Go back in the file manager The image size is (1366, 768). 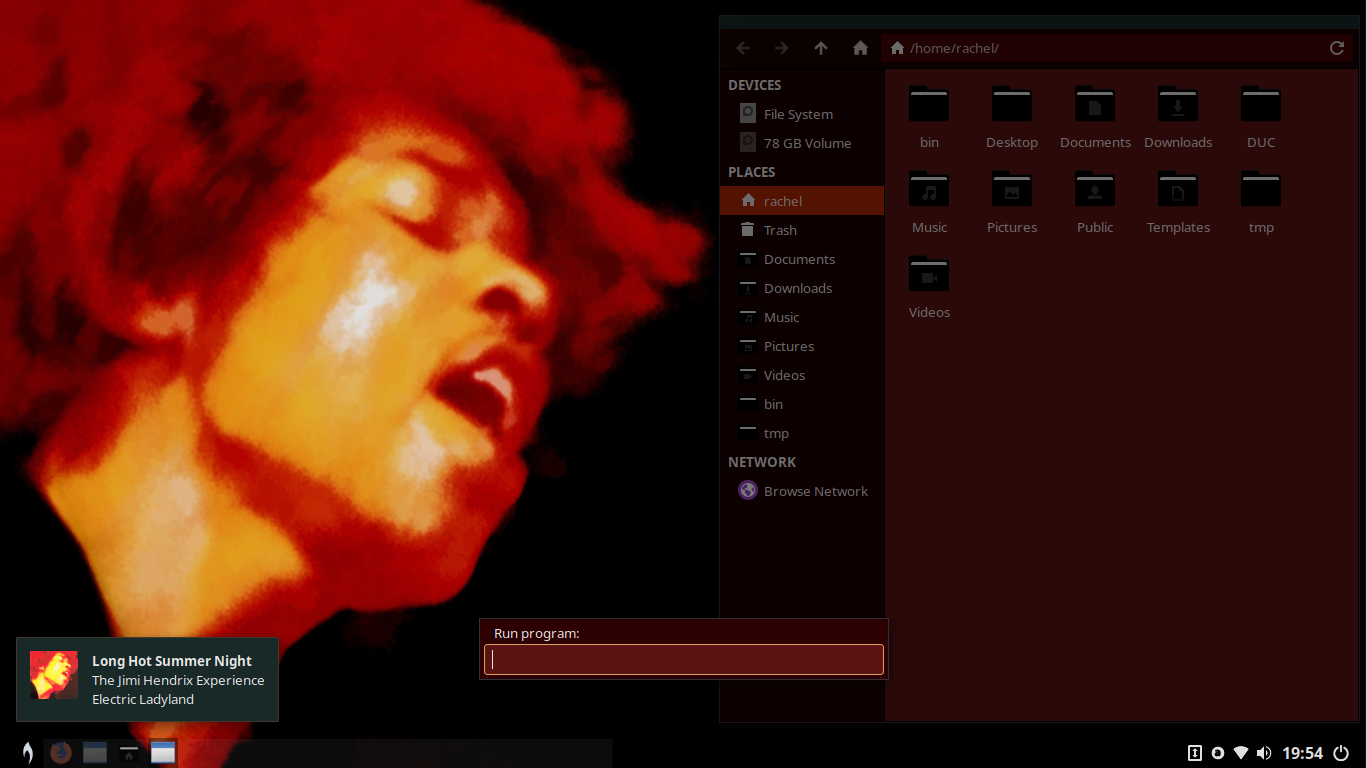(743, 48)
